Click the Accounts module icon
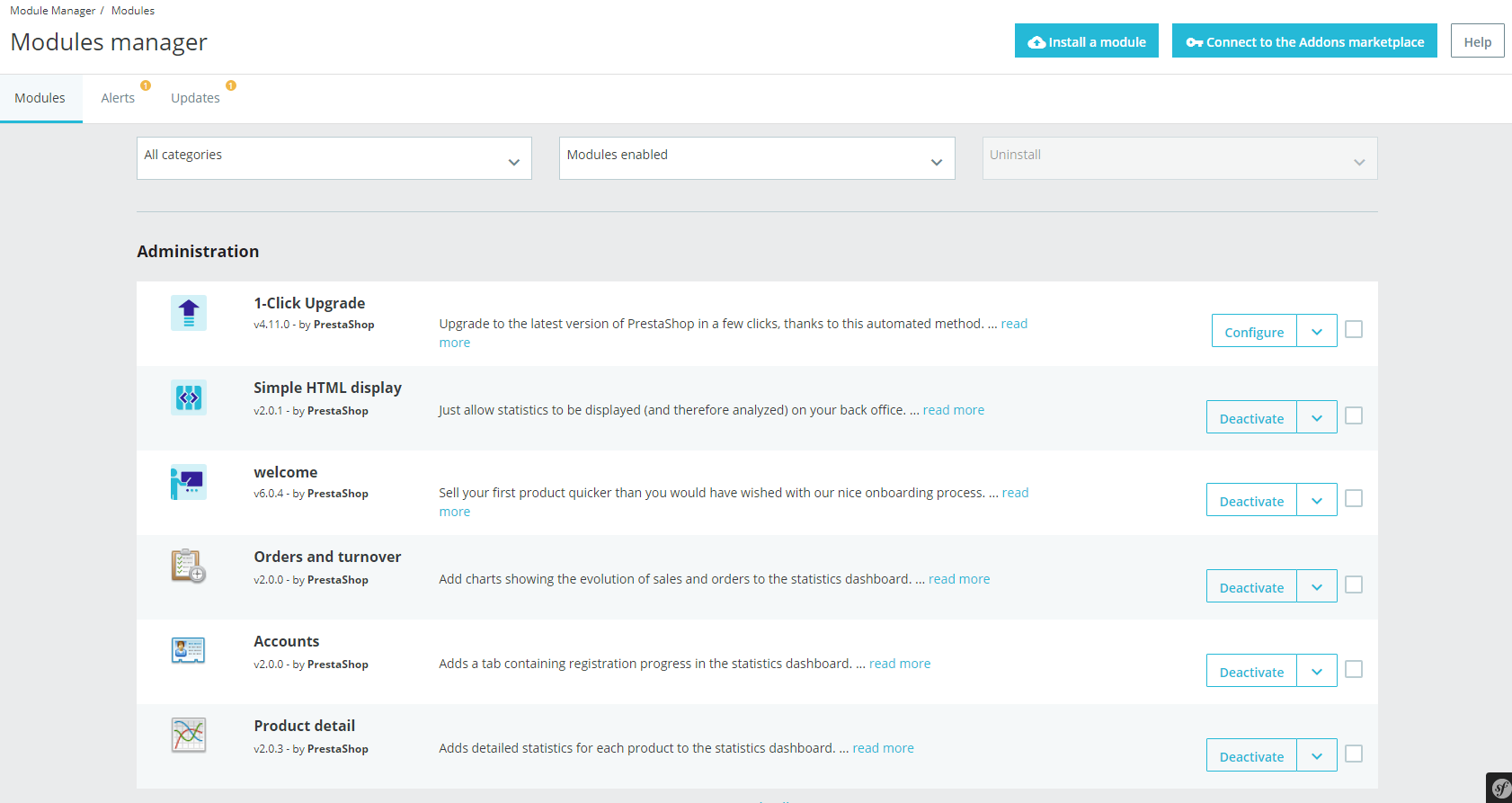1512x803 pixels. (x=189, y=651)
